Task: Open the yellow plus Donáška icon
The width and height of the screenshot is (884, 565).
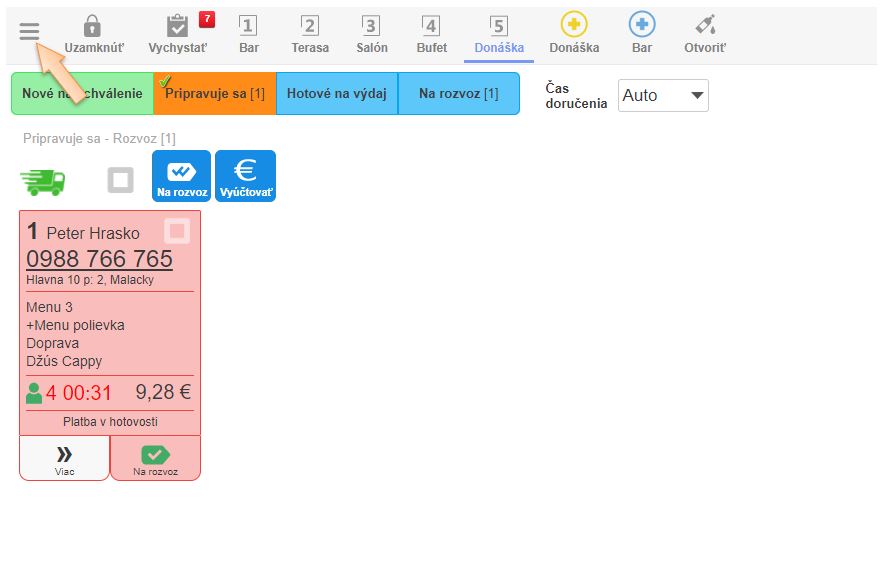Action: [x=574, y=33]
